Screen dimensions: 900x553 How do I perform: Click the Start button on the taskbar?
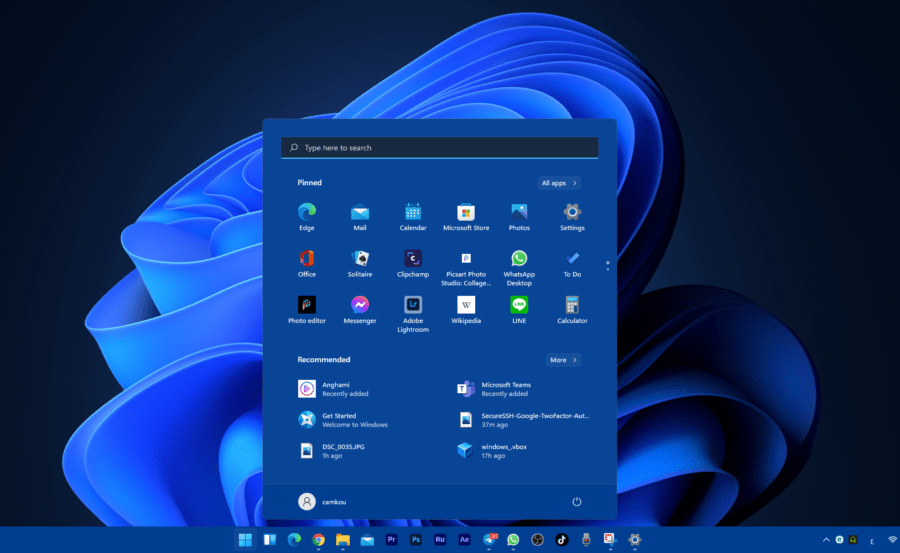[x=245, y=540]
